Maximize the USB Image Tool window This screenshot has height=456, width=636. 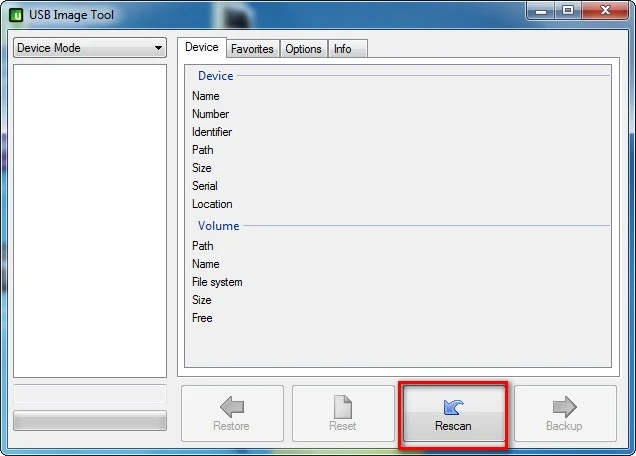568,11
